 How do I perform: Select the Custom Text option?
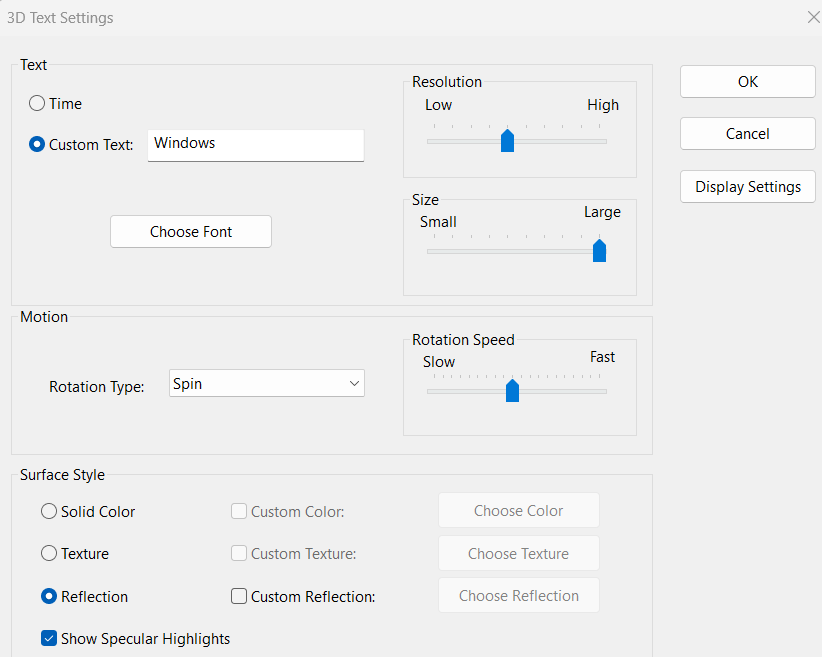37,144
